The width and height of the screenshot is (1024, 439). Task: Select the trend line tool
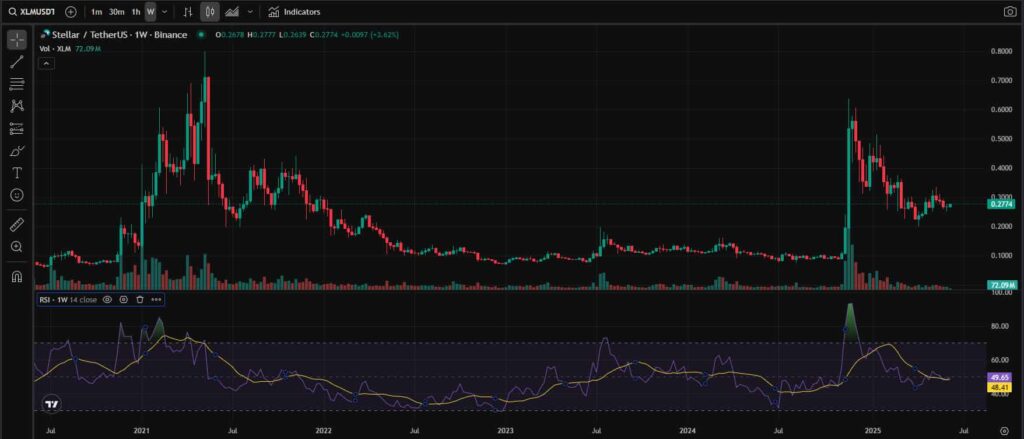tap(17, 62)
